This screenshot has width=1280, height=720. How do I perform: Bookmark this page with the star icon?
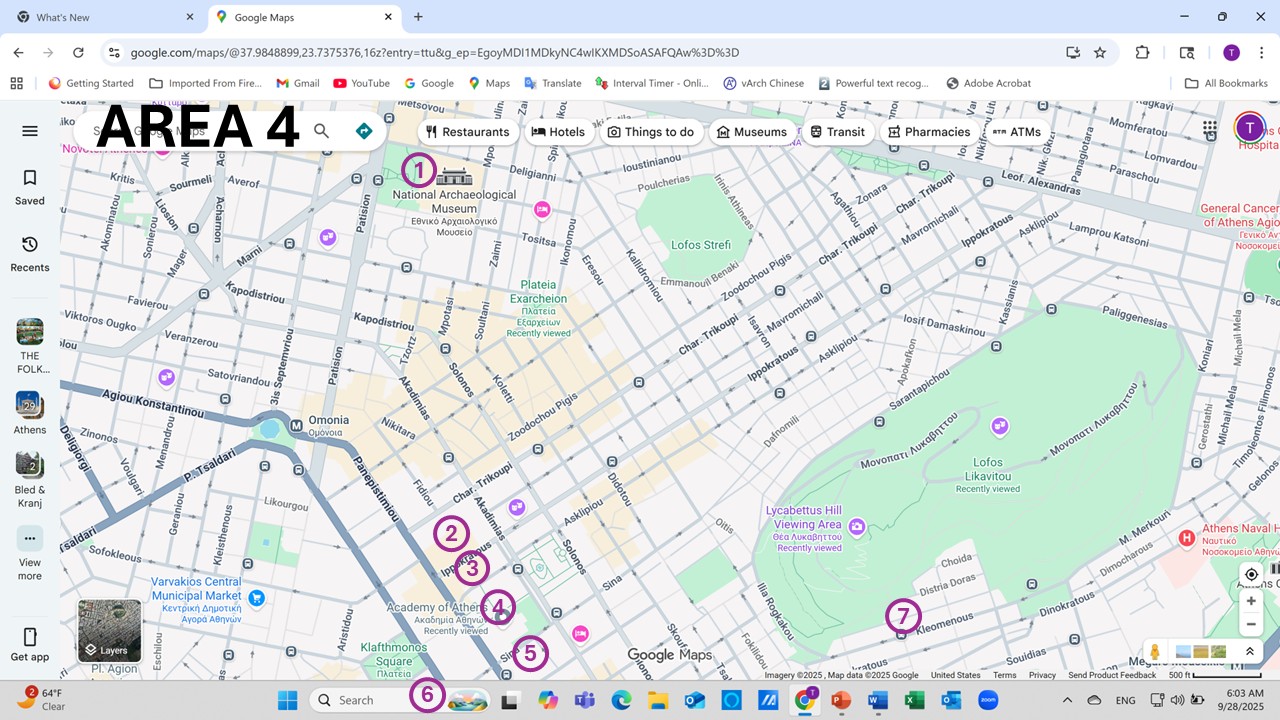coord(1100,52)
